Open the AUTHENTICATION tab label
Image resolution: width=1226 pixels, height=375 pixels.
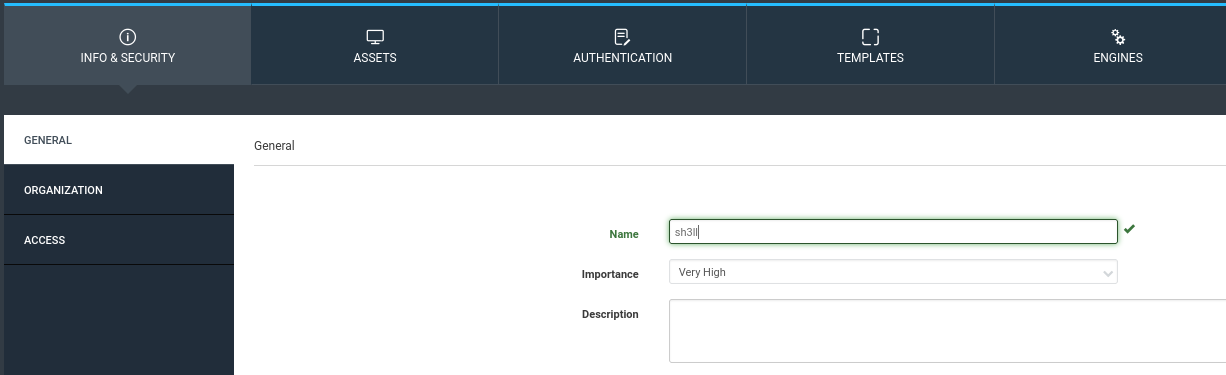(x=622, y=58)
